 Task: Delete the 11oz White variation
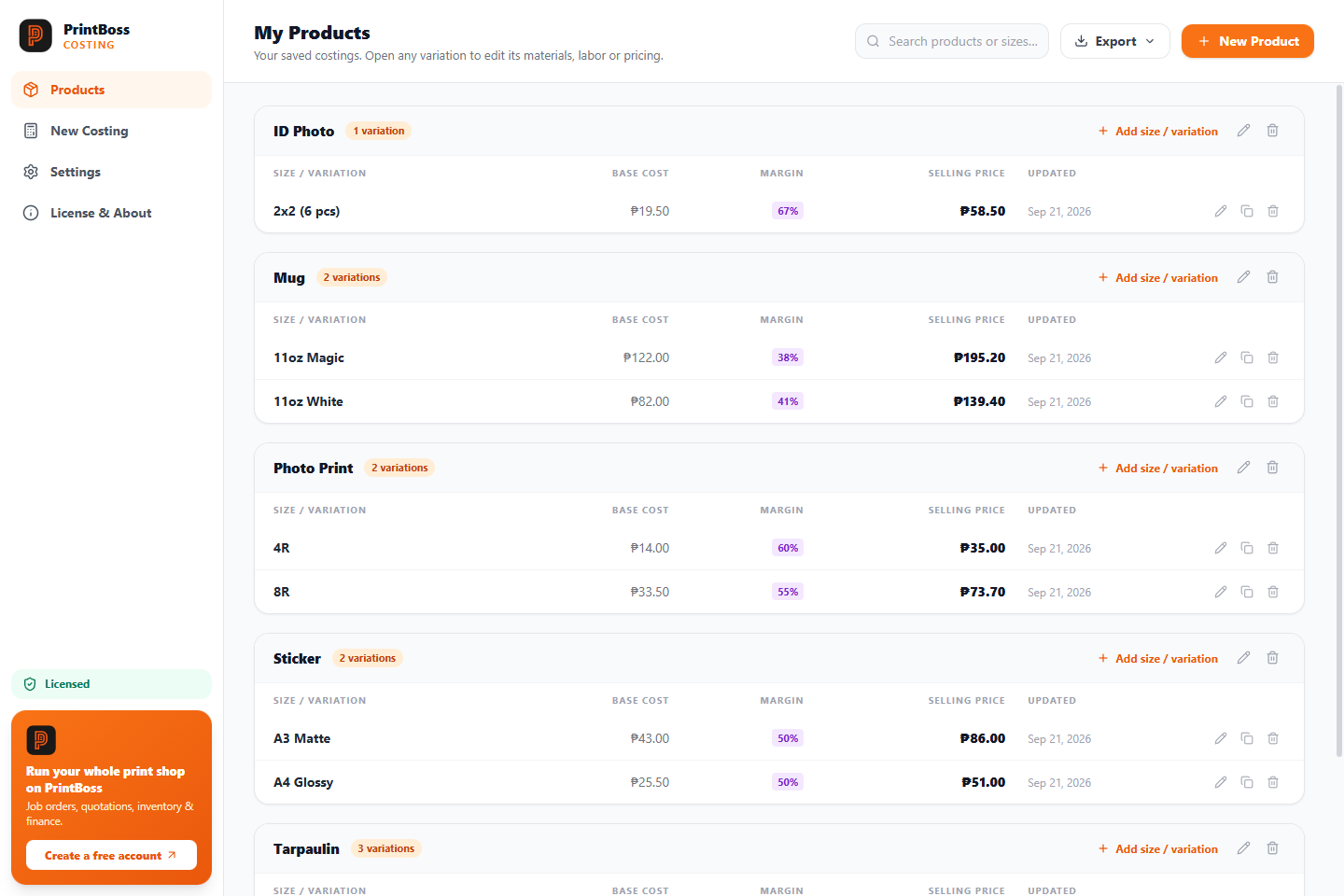pyautogui.click(x=1273, y=401)
